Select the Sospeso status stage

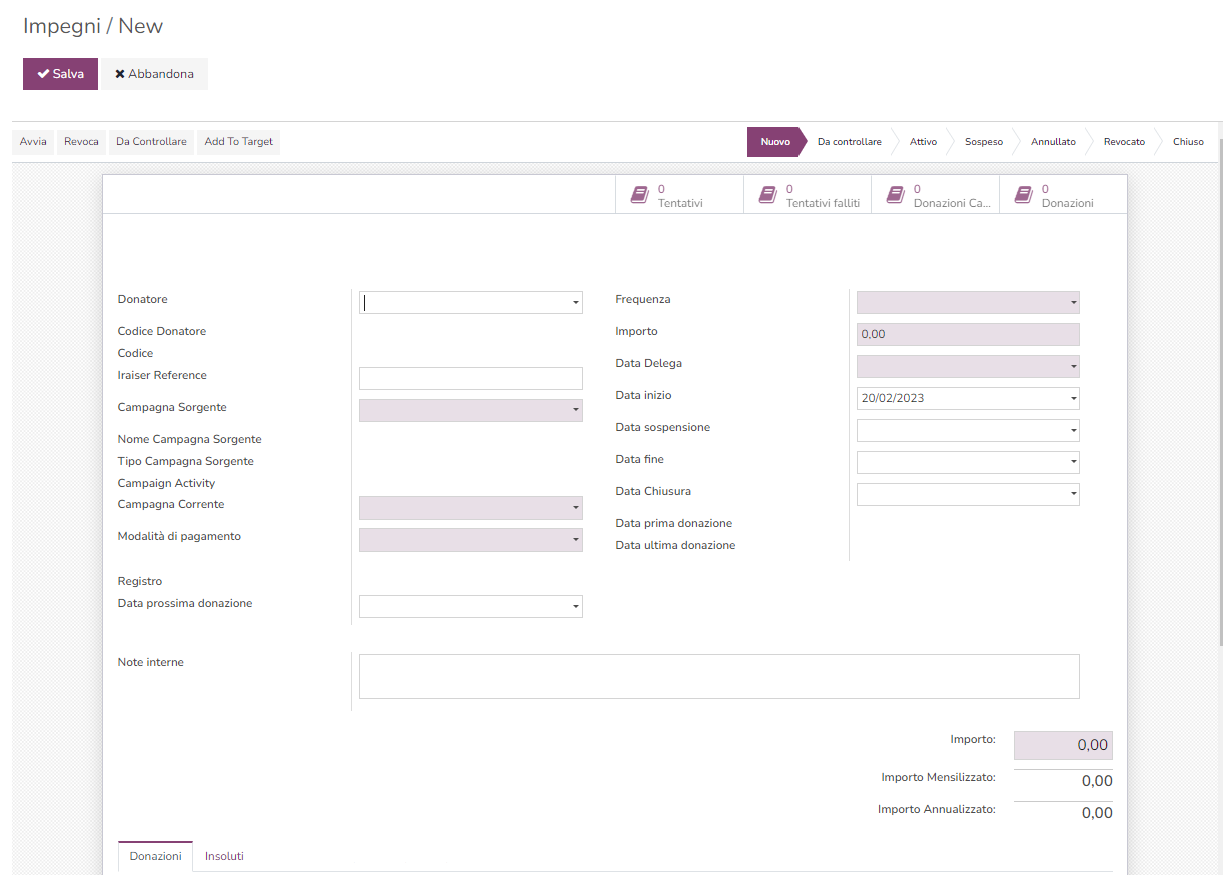click(983, 142)
